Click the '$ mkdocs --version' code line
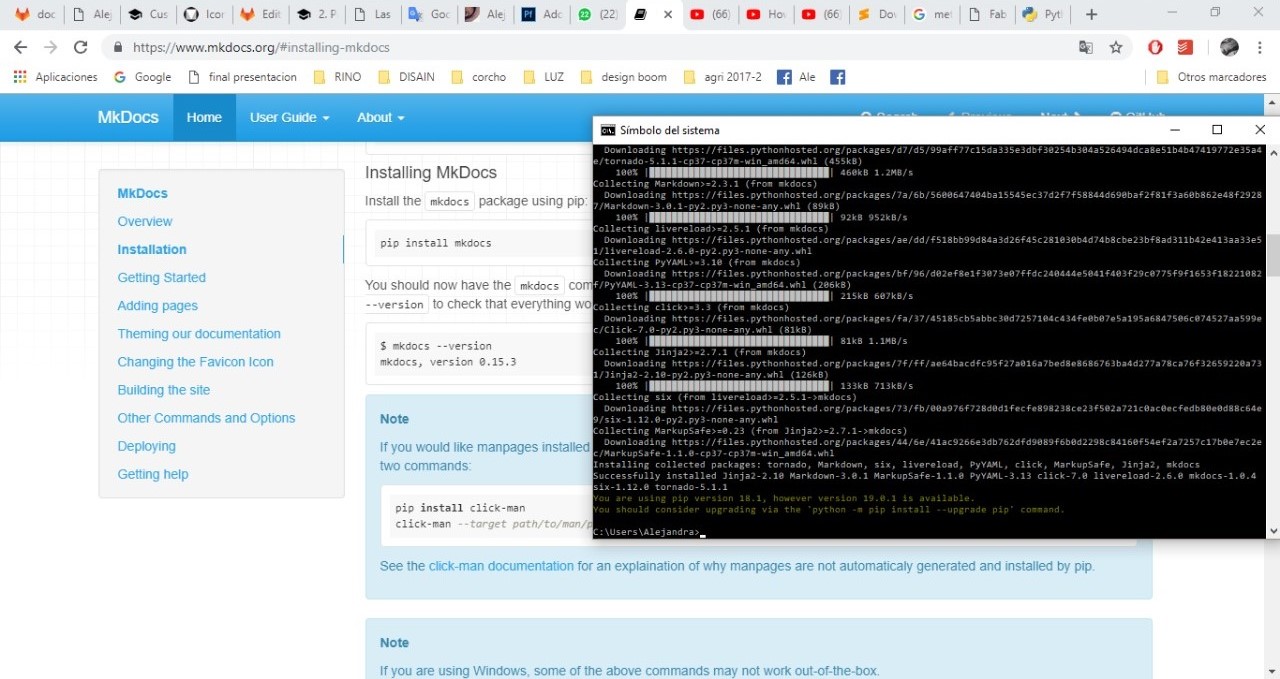Viewport: 1280px width, 679px height. pos(436,346)
